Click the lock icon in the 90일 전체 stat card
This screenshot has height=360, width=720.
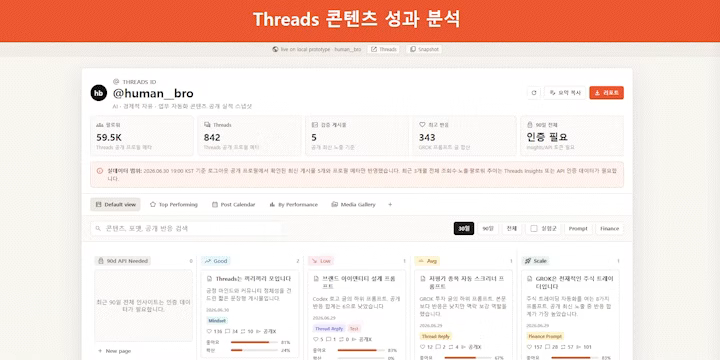point(529,125)
